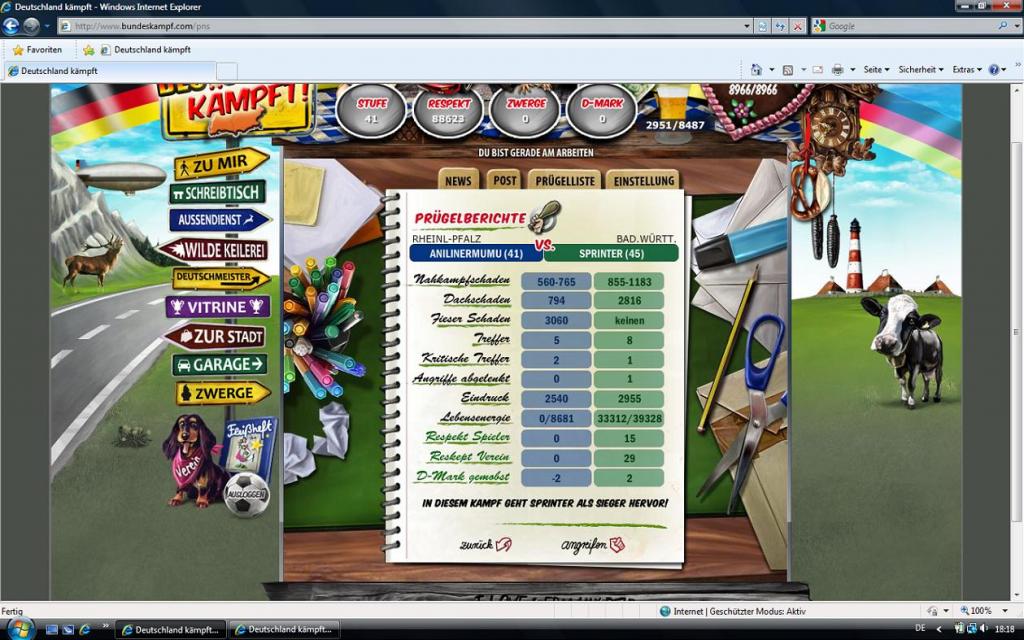Click the red stop loading icon

[x=797, y=26]
